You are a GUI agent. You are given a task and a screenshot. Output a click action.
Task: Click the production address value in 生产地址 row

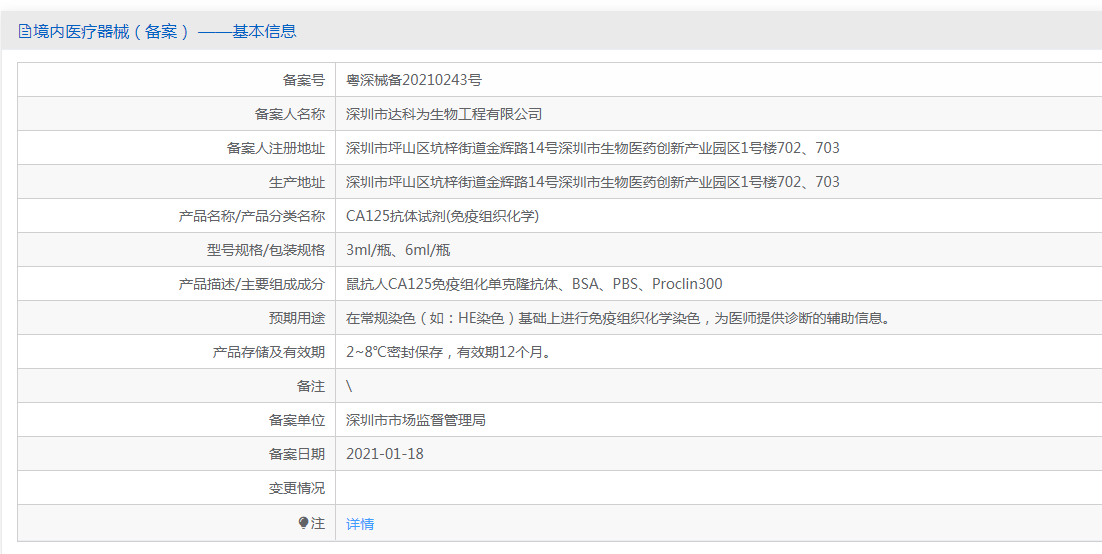click(x=592, y=182)
